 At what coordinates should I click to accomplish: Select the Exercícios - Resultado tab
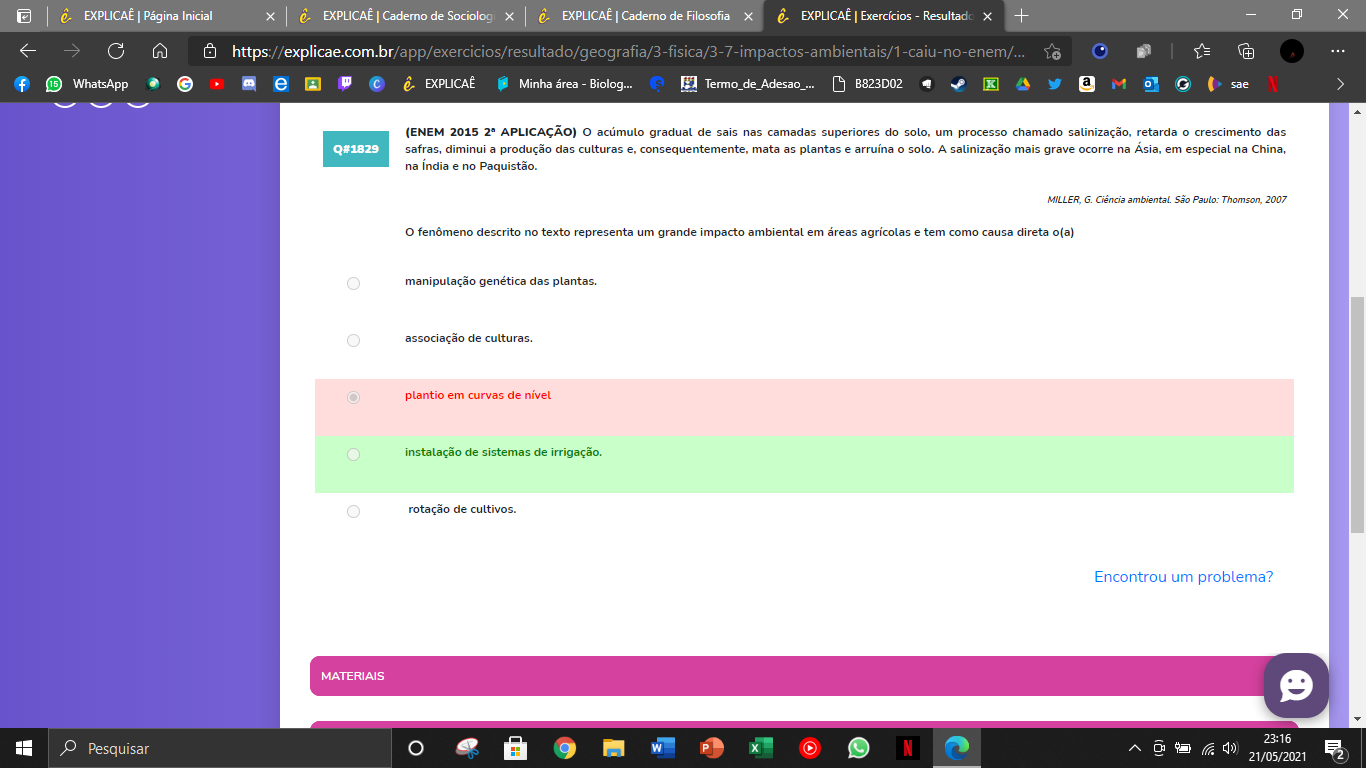883,16
